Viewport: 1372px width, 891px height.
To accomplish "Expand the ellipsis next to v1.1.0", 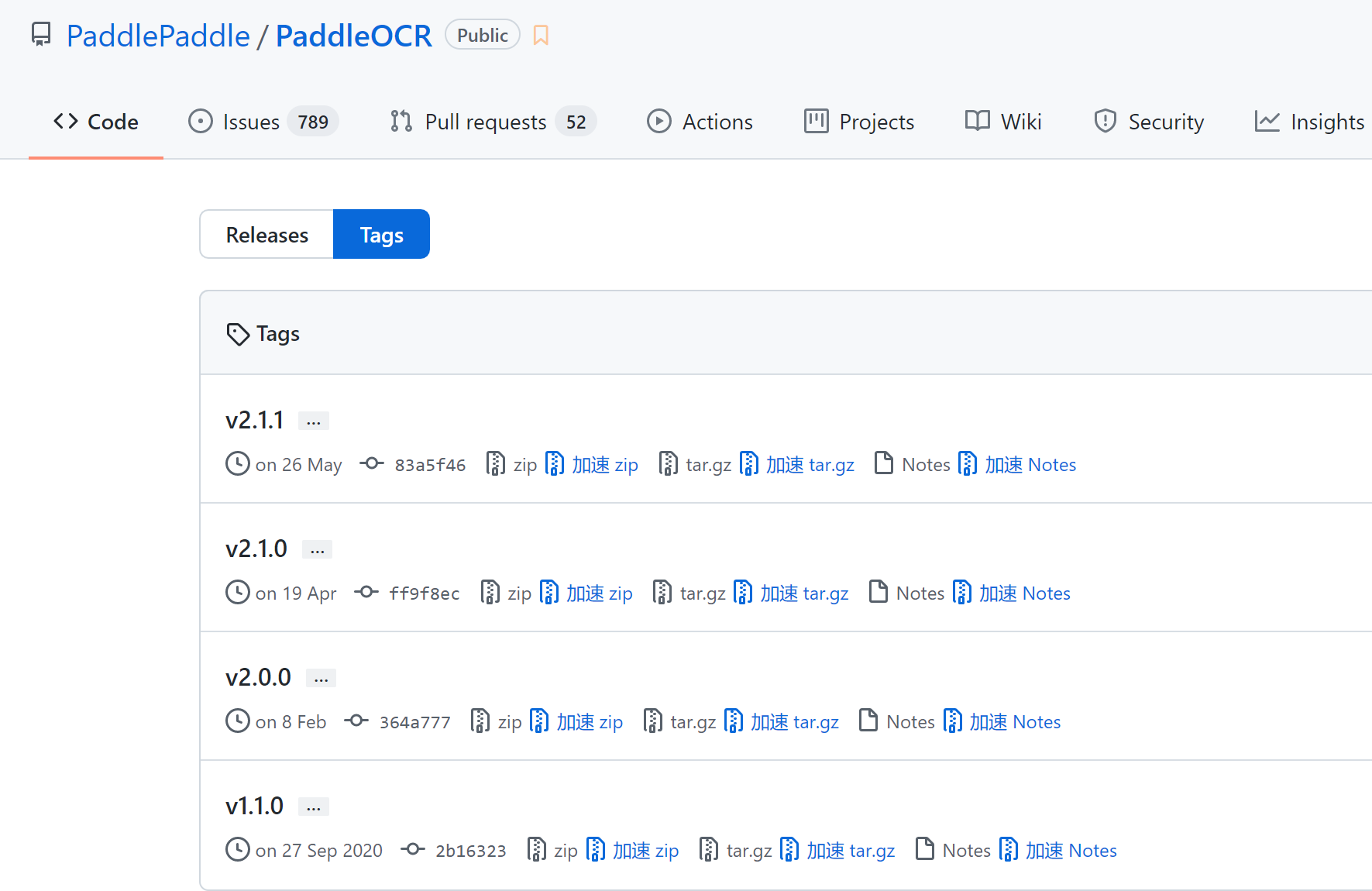I will 314,807.
